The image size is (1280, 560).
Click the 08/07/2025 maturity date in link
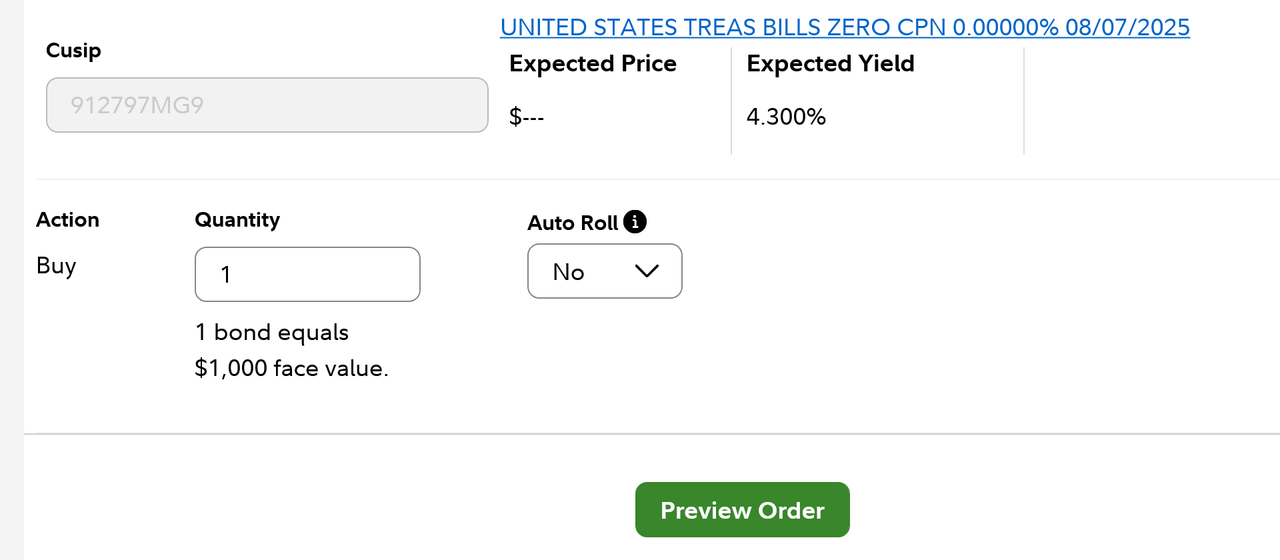1127,27
